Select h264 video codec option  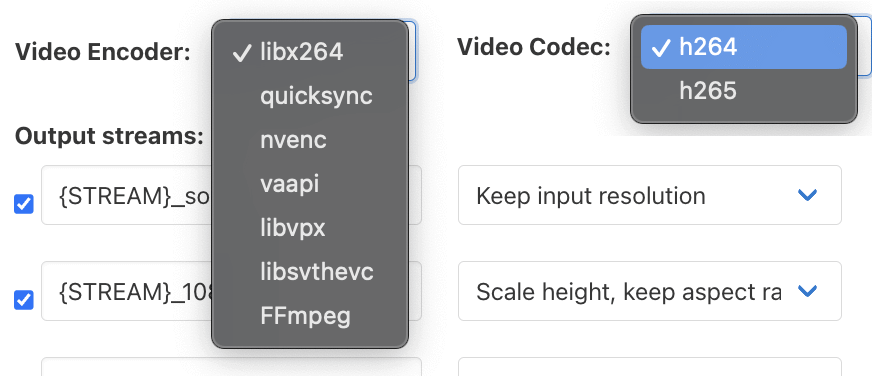click(x=744, y=47)
